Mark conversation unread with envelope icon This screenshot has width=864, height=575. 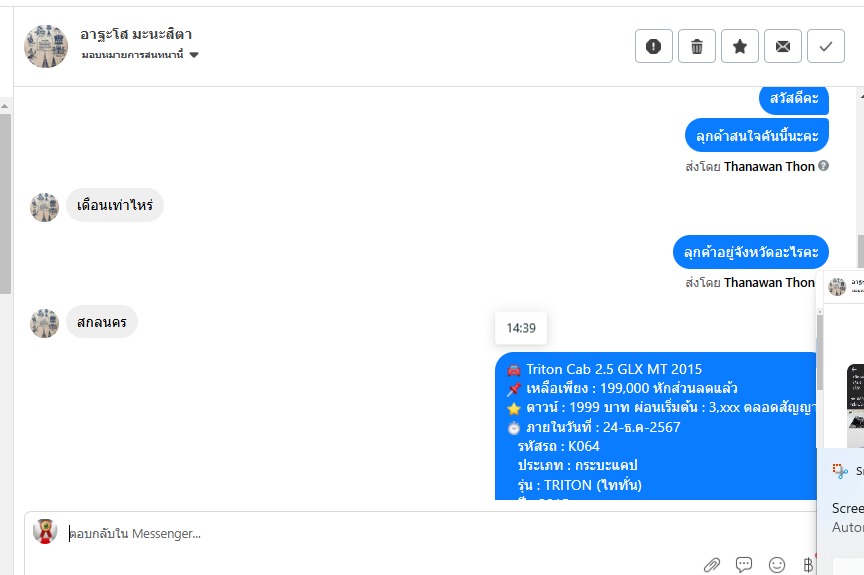click(782, 46)
